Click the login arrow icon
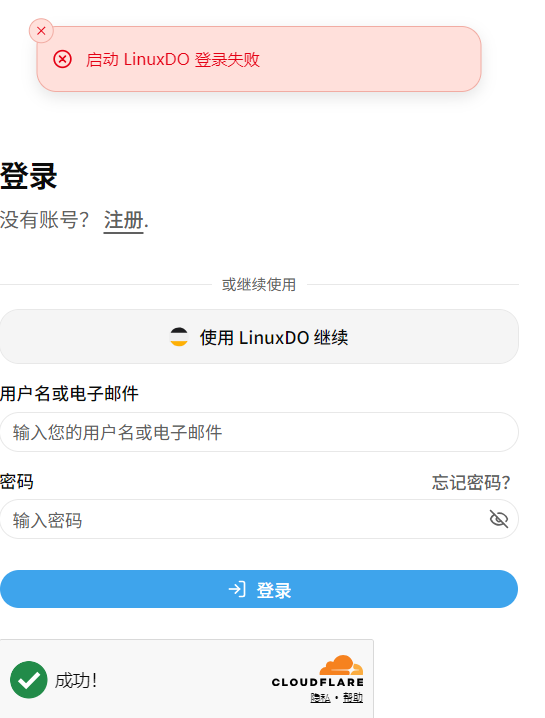This screenshot has height=718, width=545. tap(237, 589)
